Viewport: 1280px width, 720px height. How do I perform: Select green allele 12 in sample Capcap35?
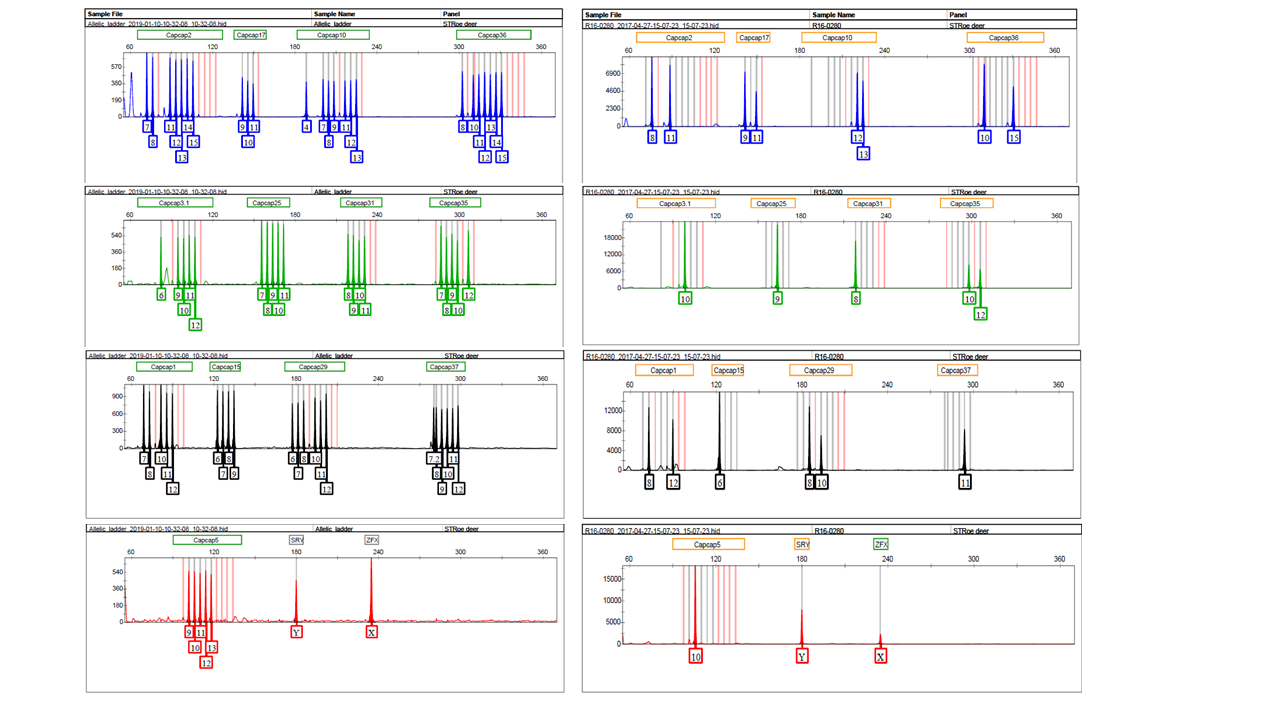point(980,314)
